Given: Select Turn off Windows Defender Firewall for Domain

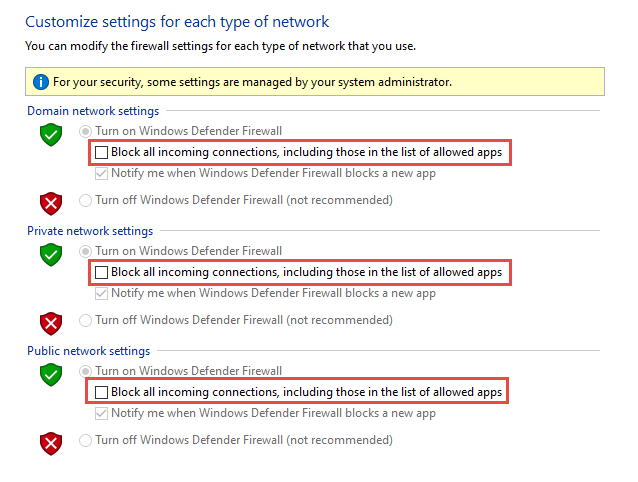Looking at the screenshot, I should tap(85, 200).
